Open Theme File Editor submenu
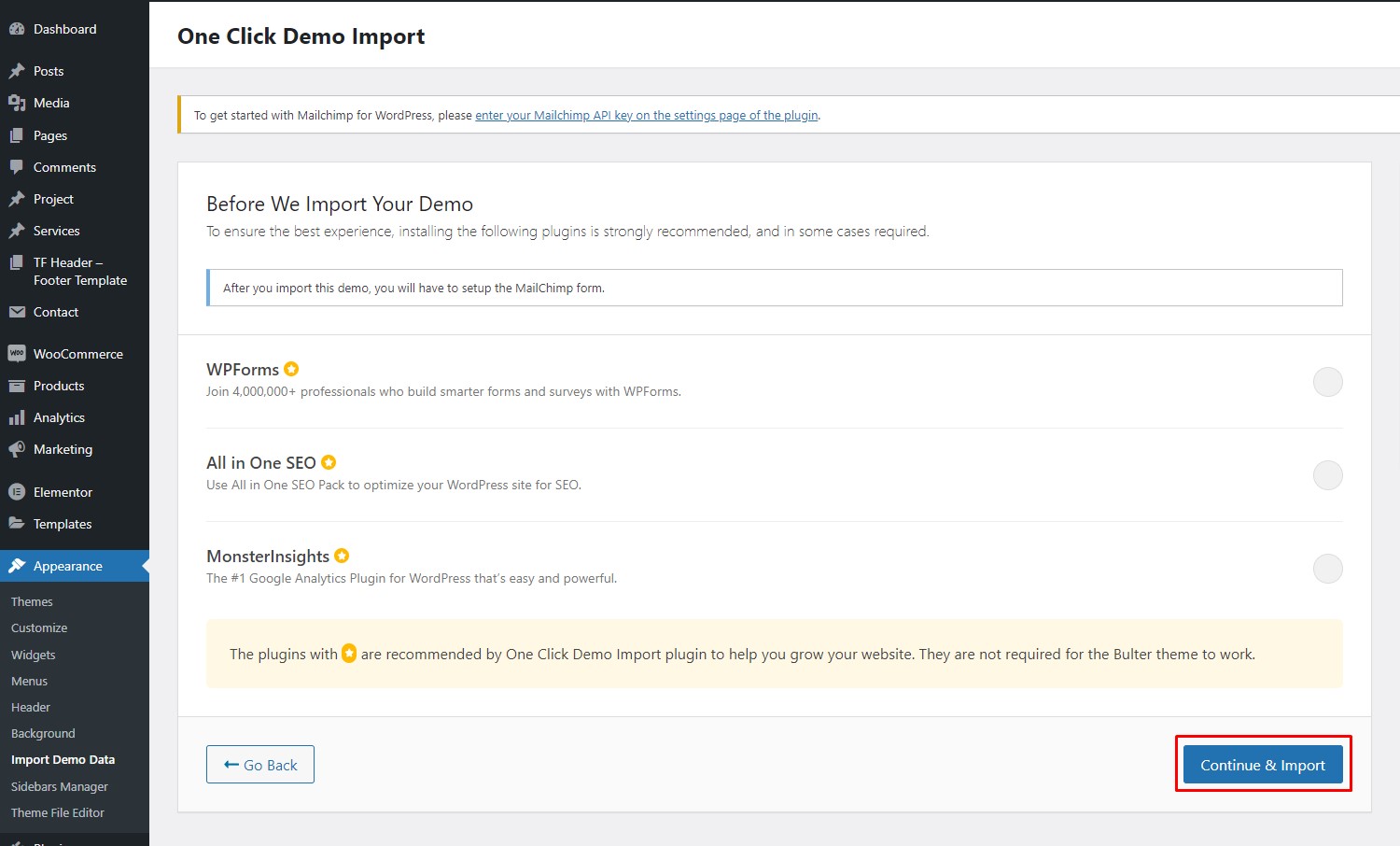 (58, 813)
